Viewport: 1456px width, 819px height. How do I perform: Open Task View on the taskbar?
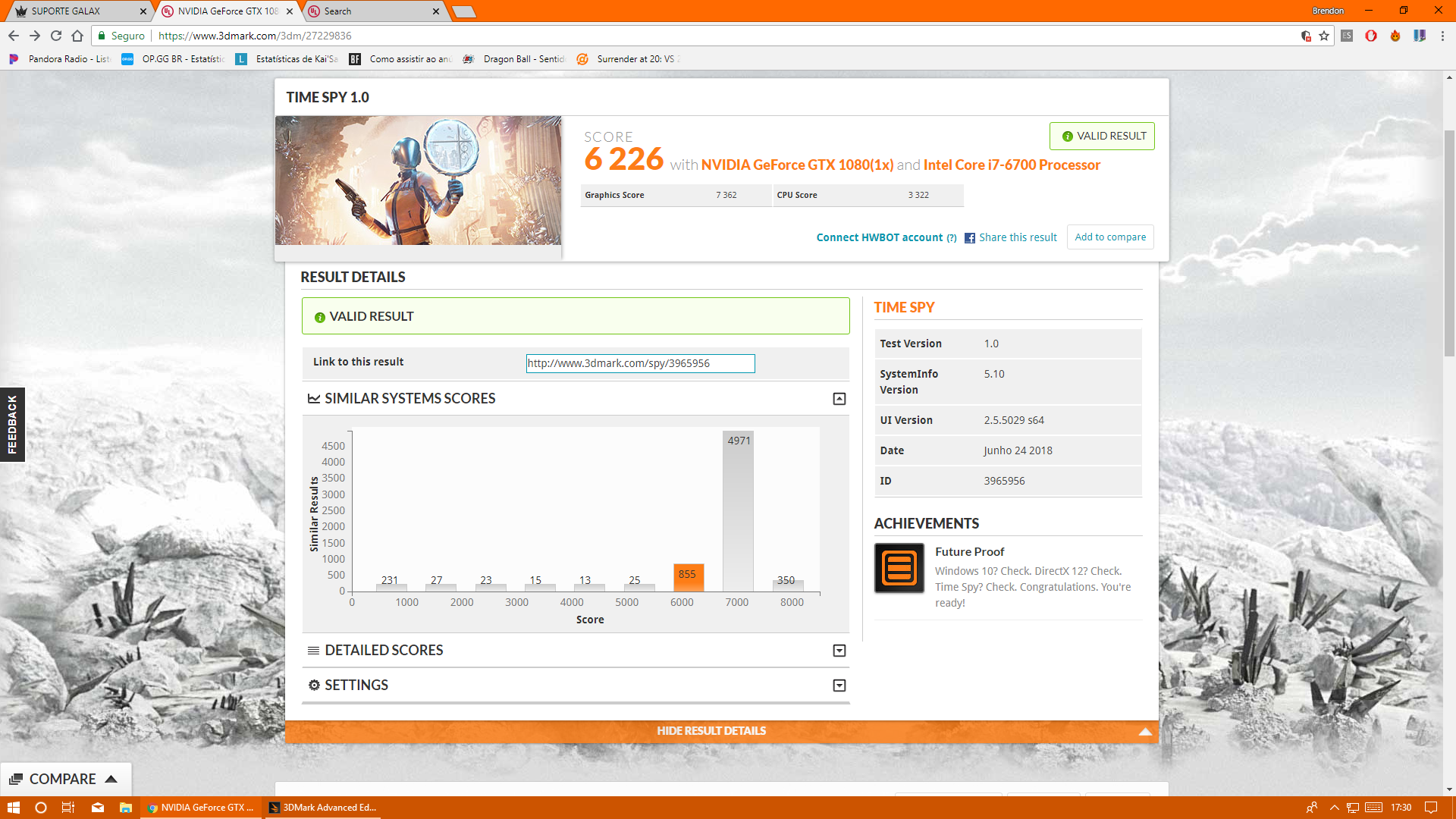(68, 808)
